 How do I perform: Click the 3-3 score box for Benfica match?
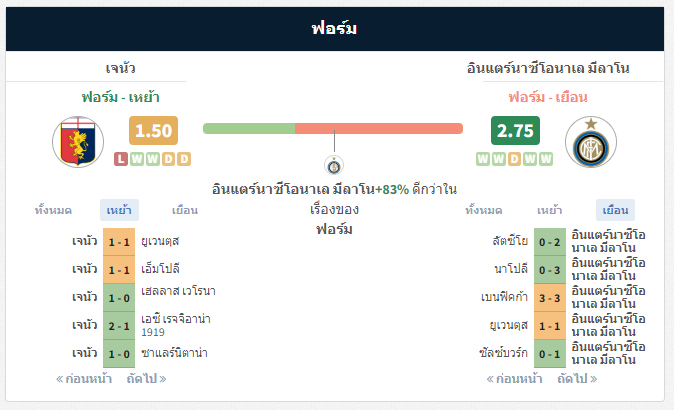549,297
